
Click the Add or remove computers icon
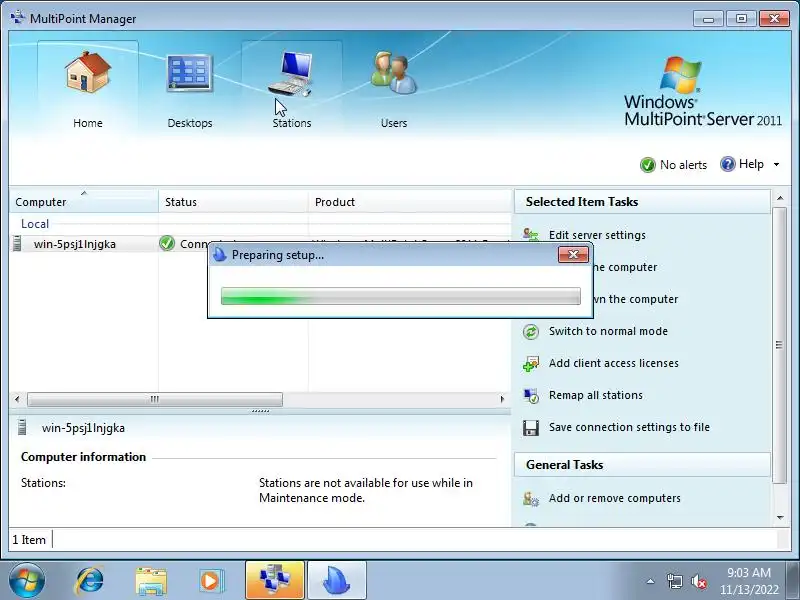click(531, 498)
